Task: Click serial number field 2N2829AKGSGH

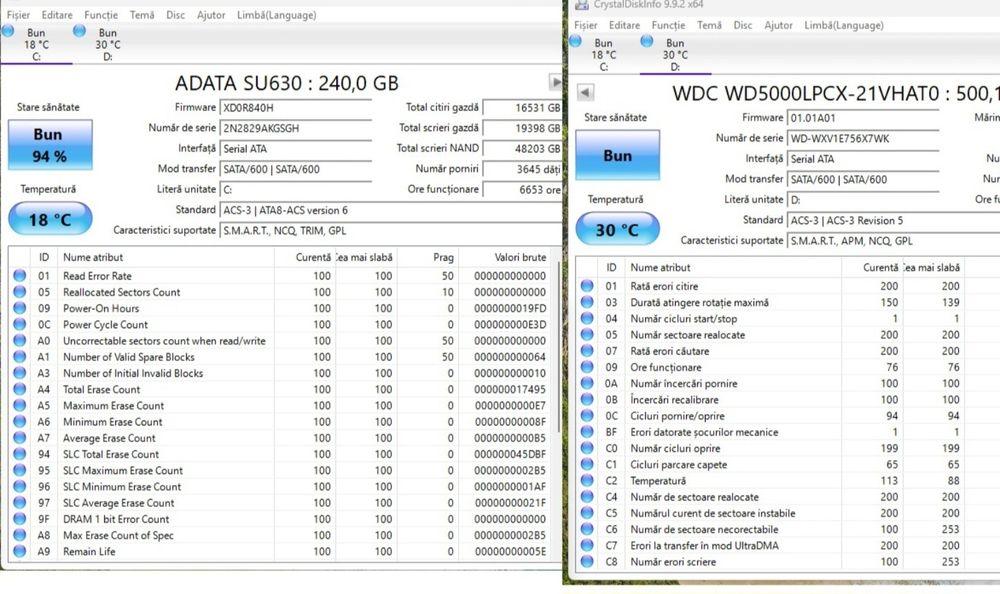Action: pyautogui.click(x=295, y=128)
